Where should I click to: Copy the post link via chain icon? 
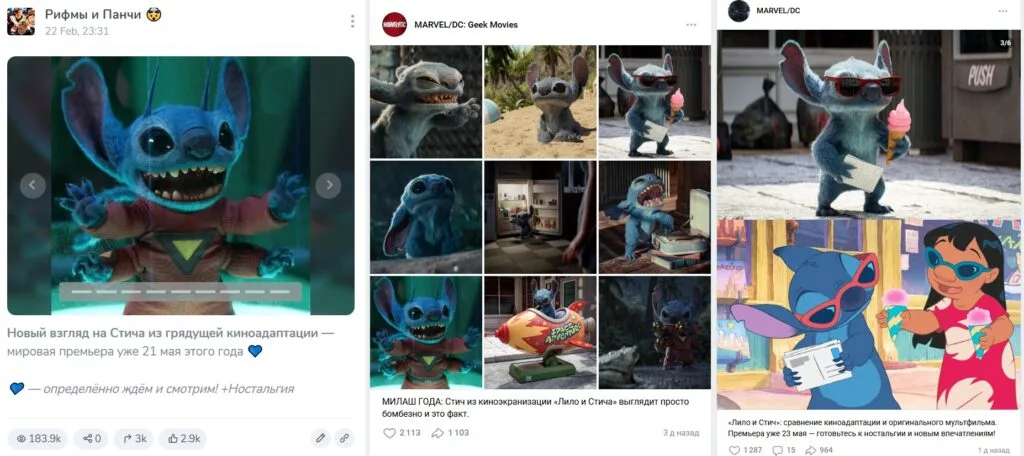tap(344, 438)
